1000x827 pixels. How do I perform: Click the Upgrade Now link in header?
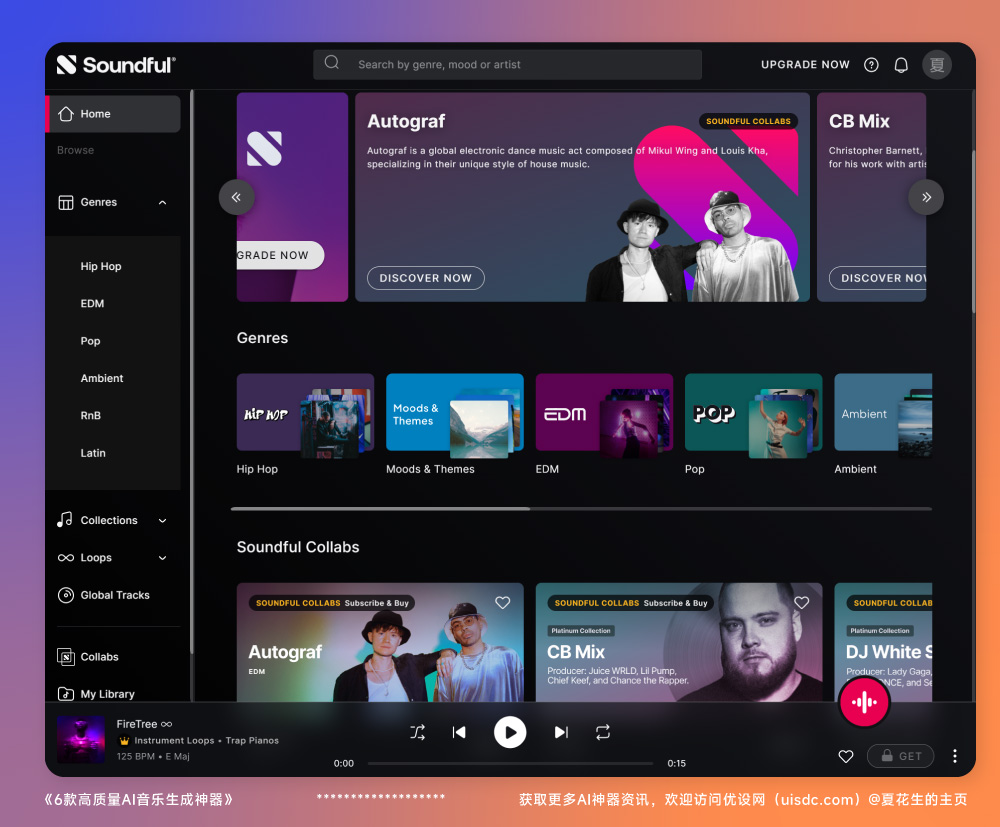click(805, 65)
